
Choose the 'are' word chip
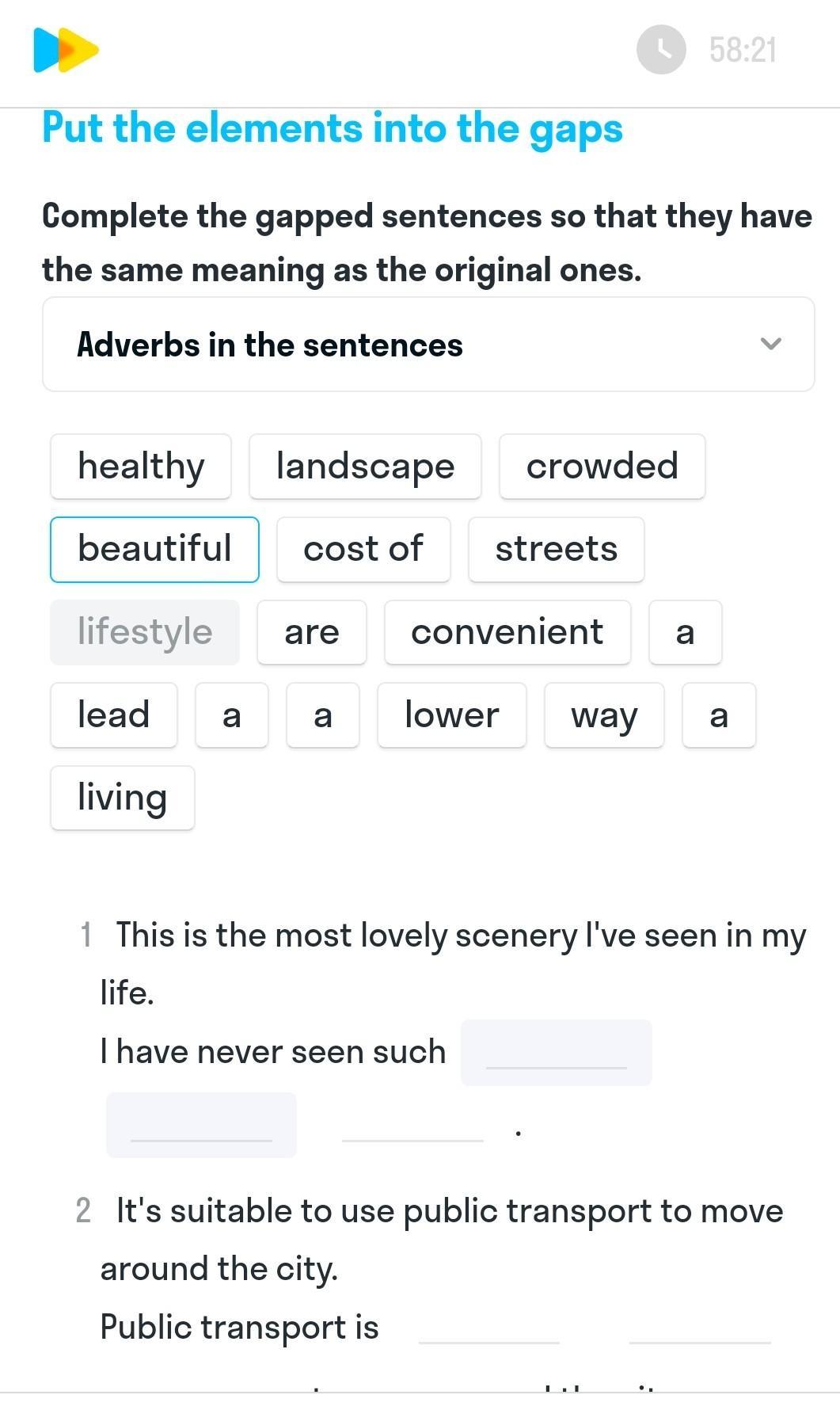tap(312, 632)
